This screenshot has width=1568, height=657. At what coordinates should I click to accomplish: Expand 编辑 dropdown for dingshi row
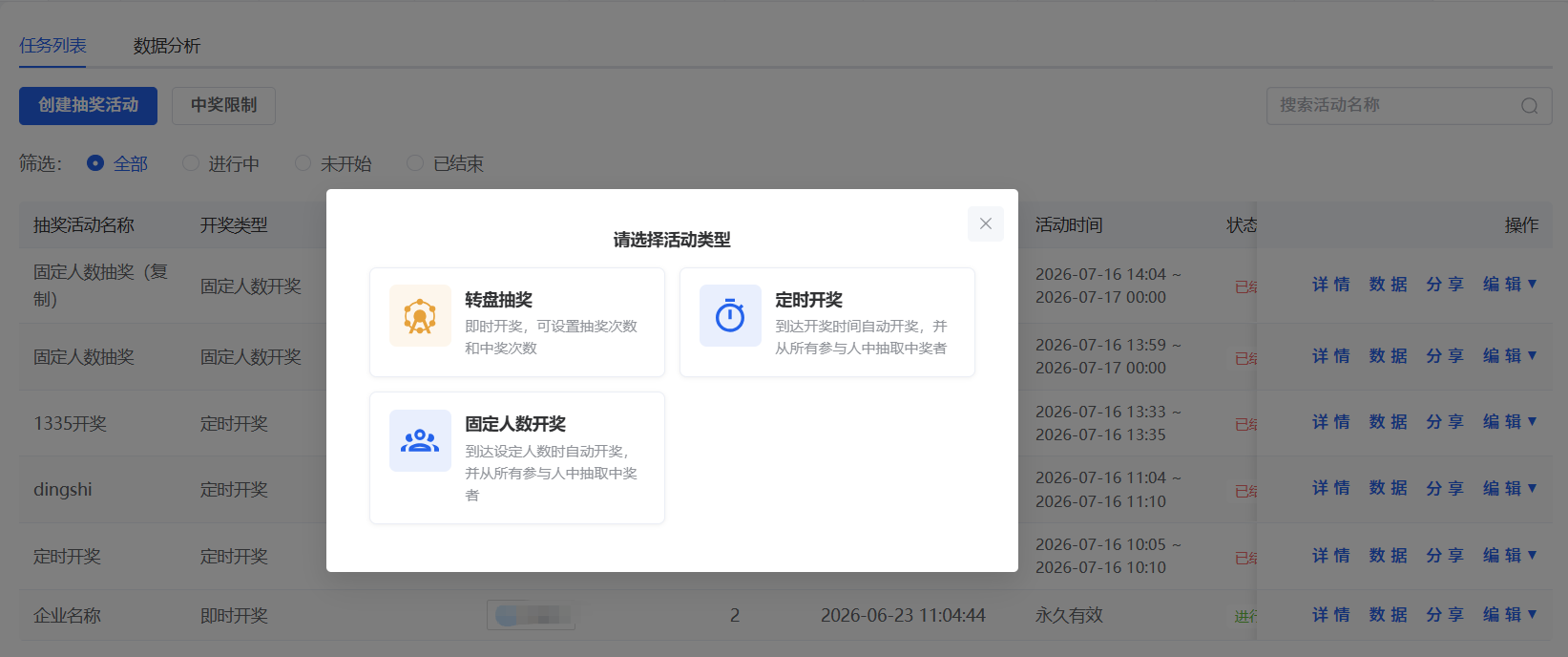point(1510,488)
